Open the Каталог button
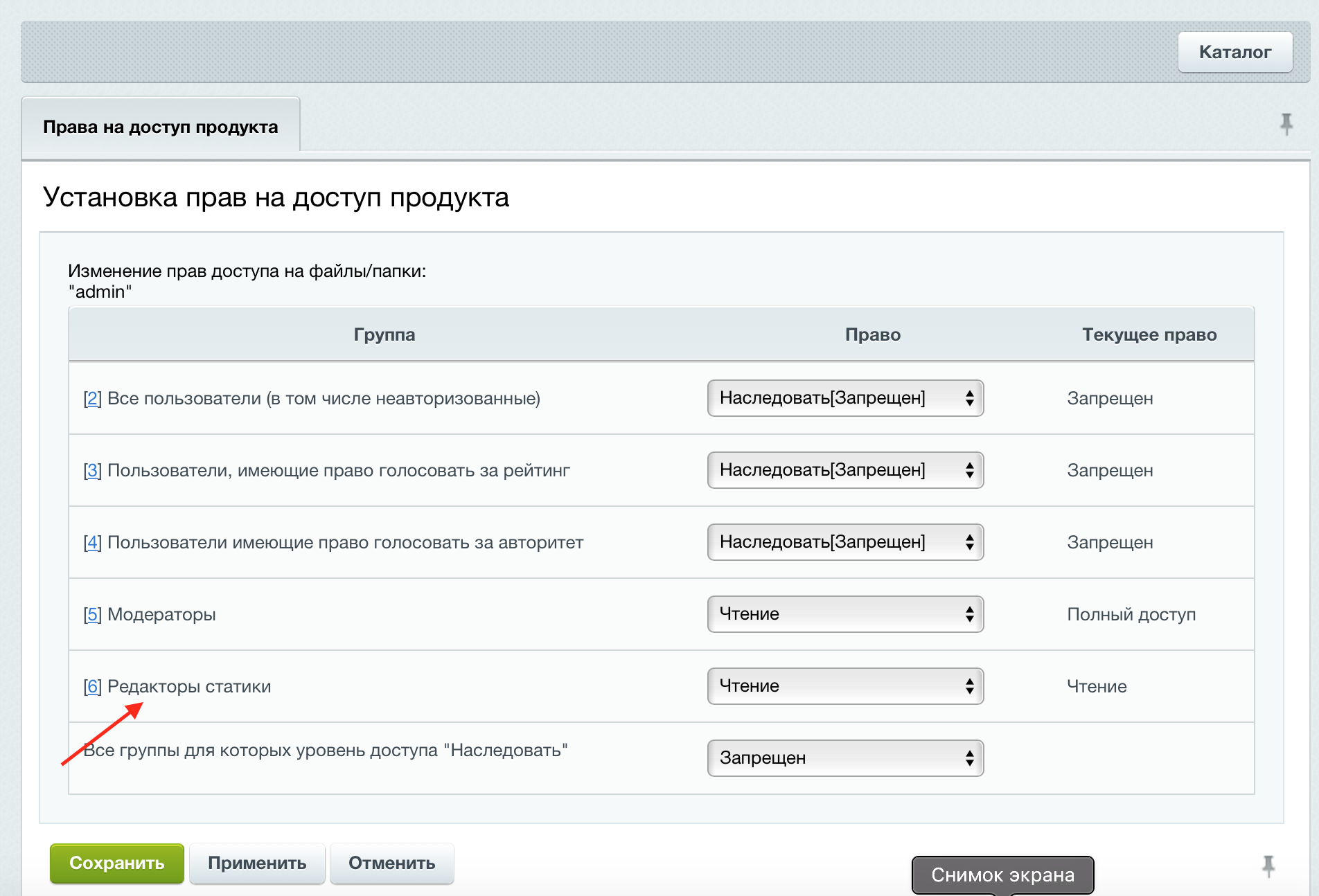This screenshot has width=1319, height=896. [x=1235, y=52]
